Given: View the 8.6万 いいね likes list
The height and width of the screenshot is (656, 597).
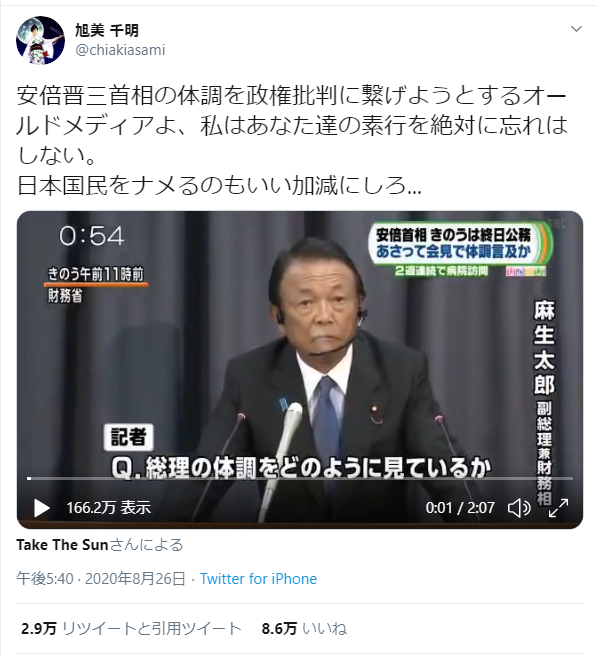Looking at the screenshot, I should click(x=304, y=628).
